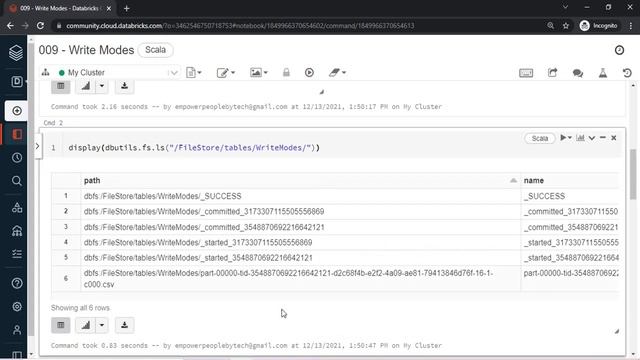
Task: Click the cluster hierarchy icon beside My Cluster
Action: click(x=45, y=72)
